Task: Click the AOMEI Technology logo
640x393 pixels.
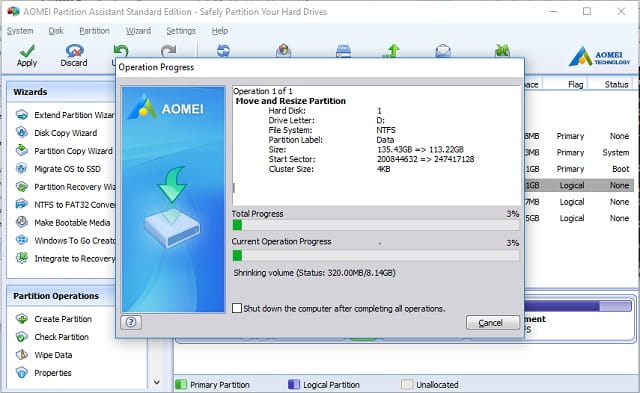Action: [x=600, y=56]
